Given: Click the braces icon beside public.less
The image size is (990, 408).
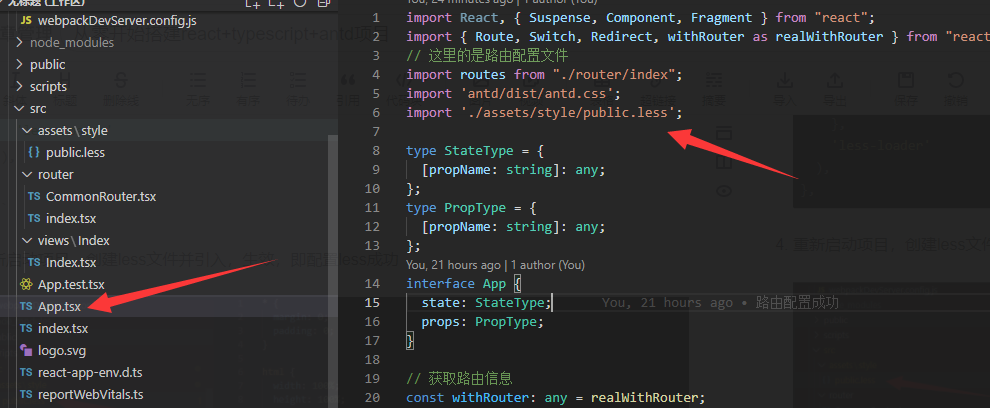Looking at the screenshot, I should tap(34, 152).
